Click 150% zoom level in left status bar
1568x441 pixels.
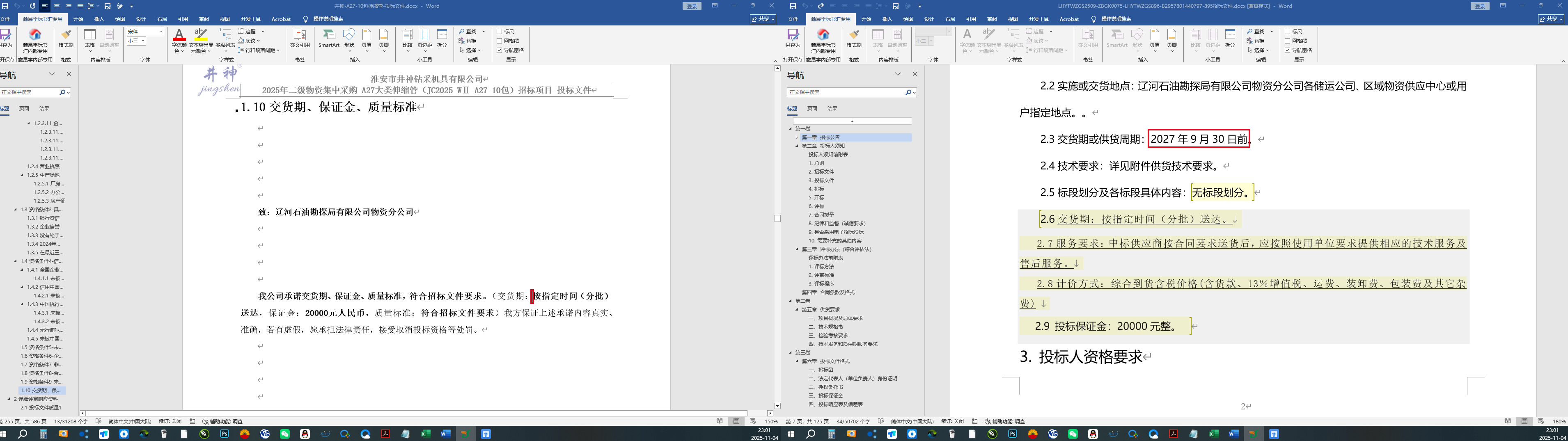pos(771,421)
